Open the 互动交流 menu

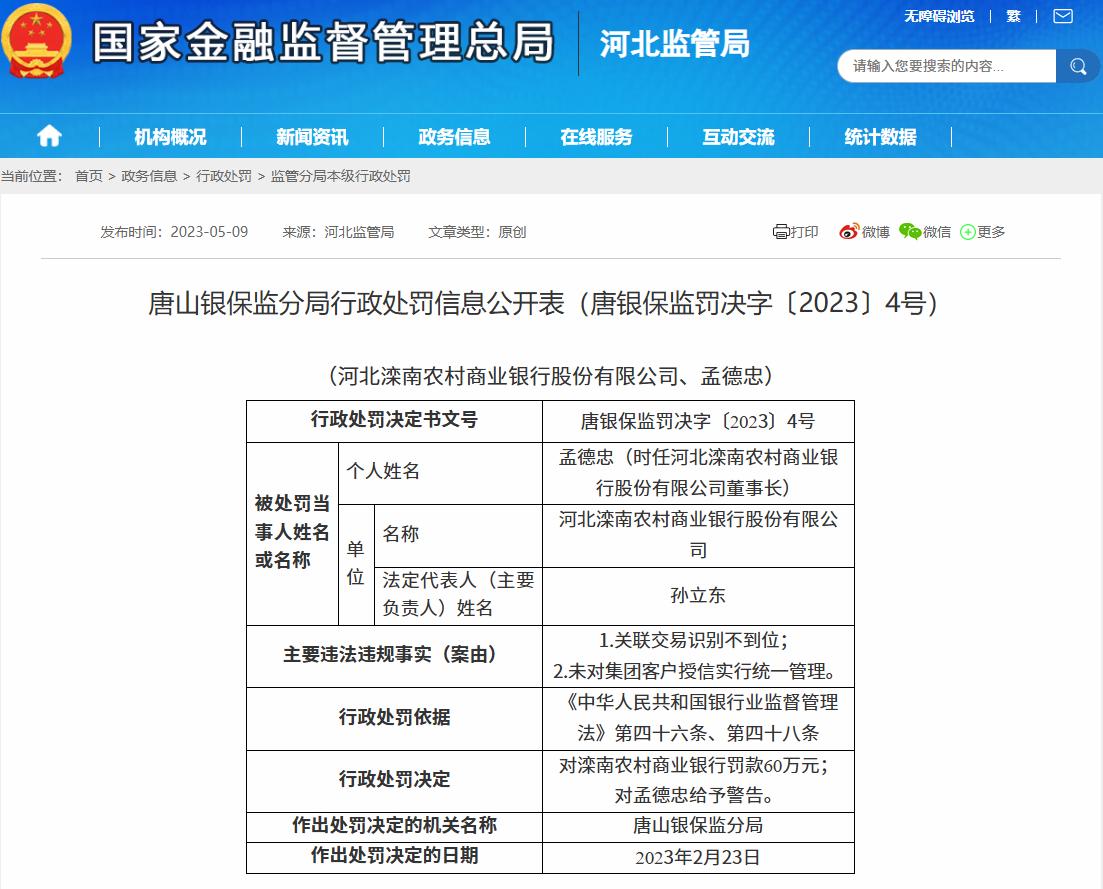point(739,137)
